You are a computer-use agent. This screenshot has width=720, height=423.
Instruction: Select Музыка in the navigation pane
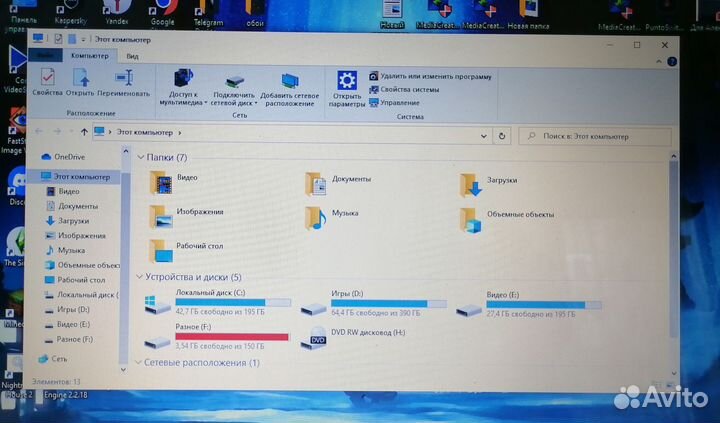coord(71,250)
